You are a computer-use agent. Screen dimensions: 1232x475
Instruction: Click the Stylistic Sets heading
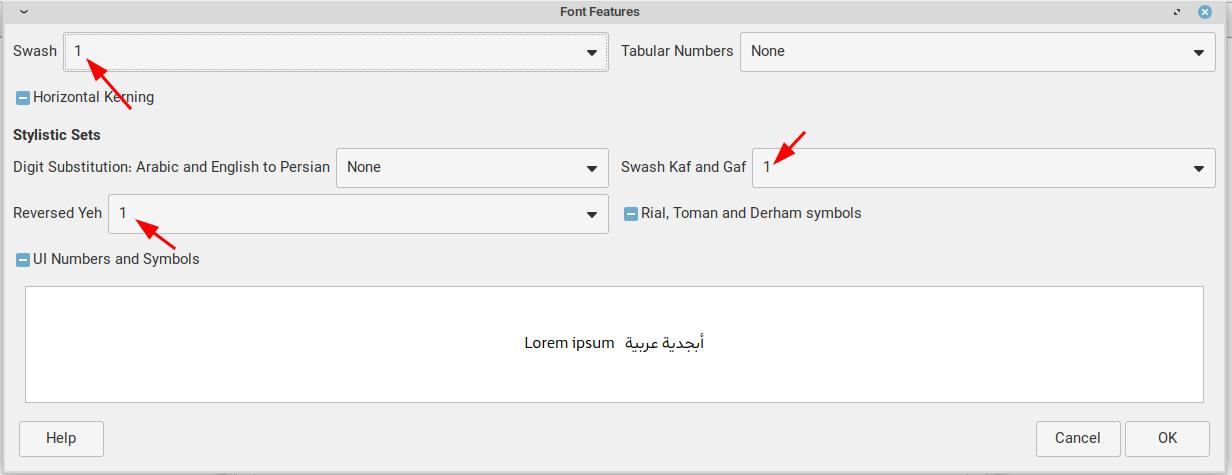click(x=57, y=135)
